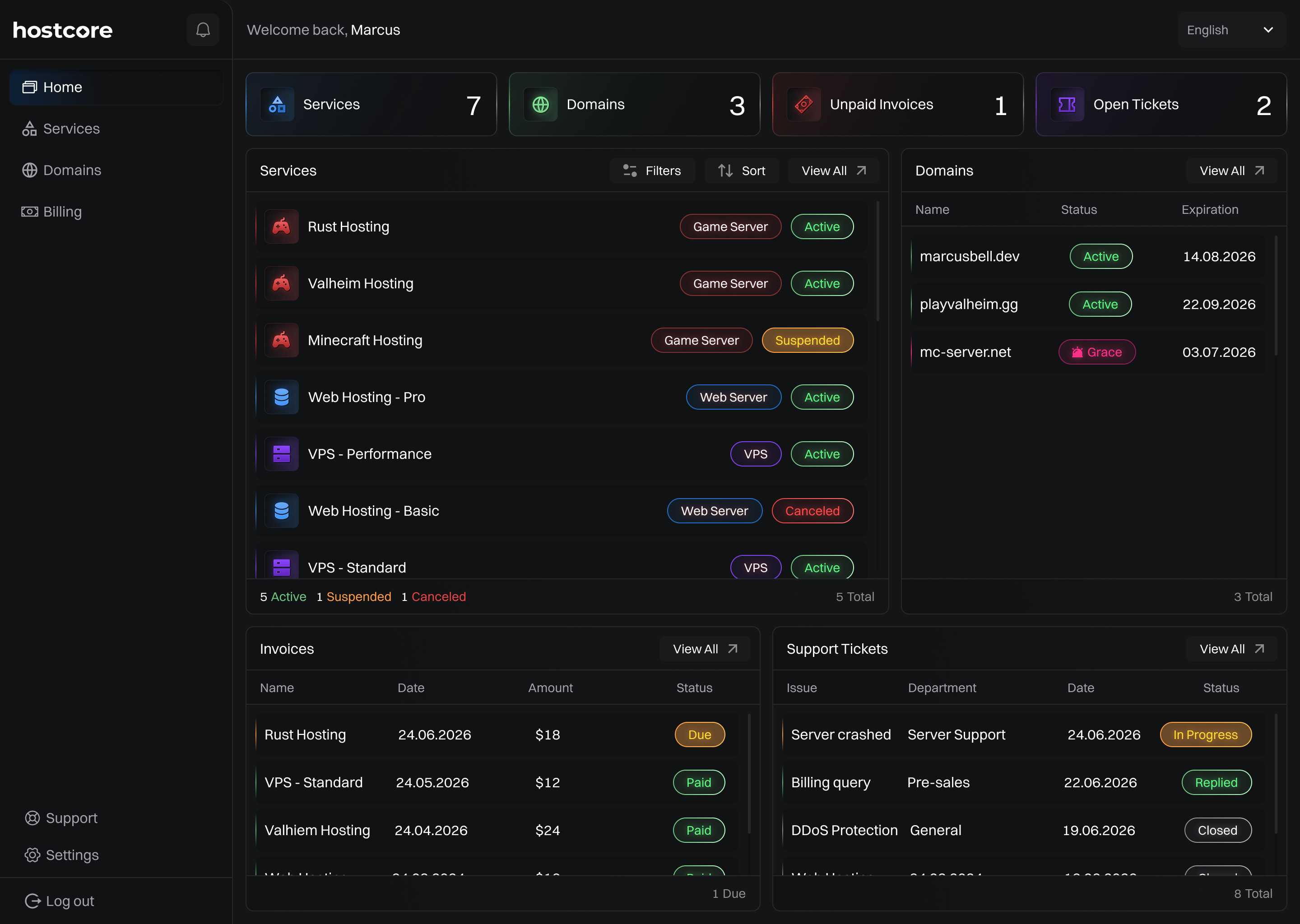Click the Domains summary card globe icon
Viewport: 1300px width, 924px height.
(x=541, y=104)
